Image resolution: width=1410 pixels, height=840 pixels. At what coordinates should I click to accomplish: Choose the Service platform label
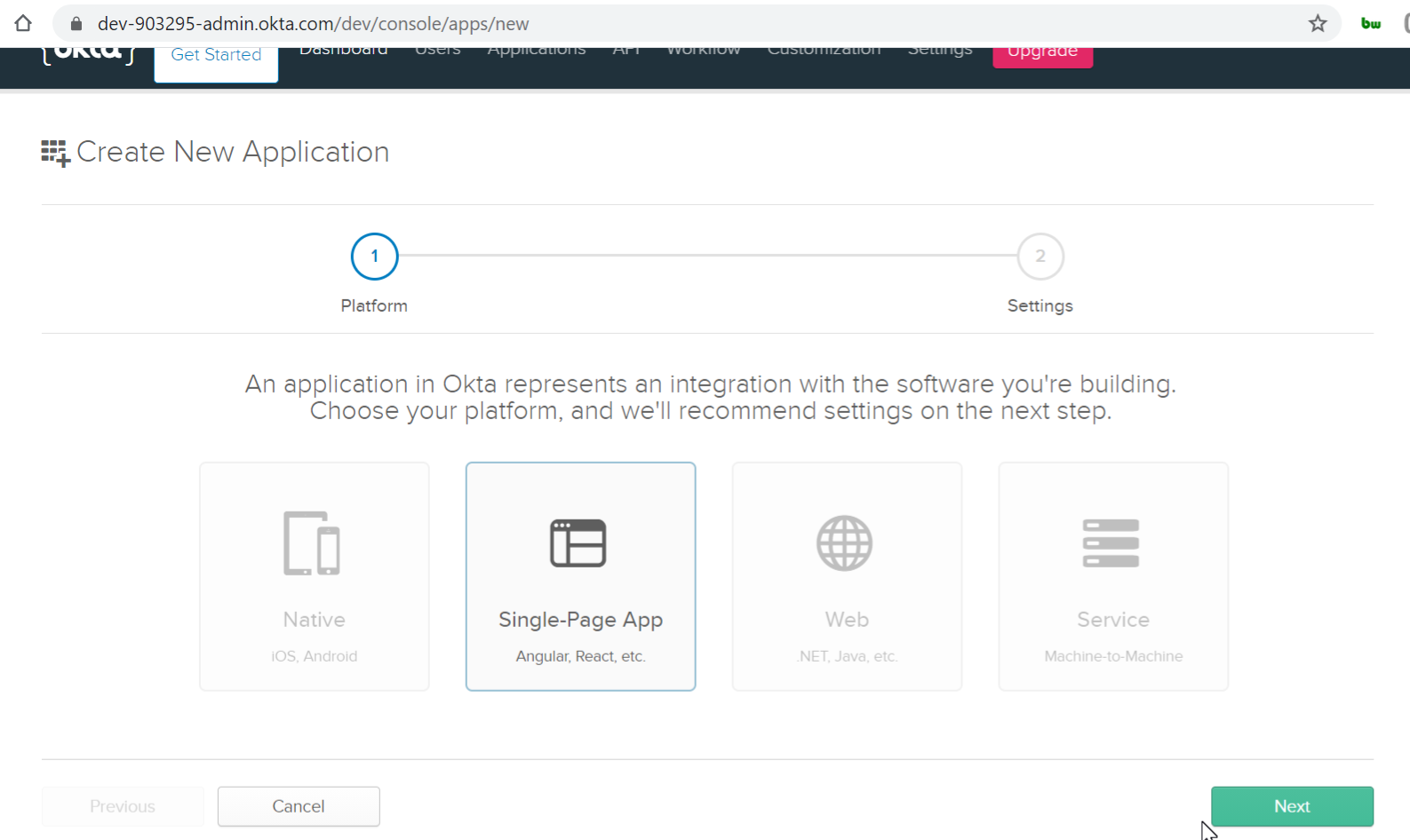(1113, 620)
